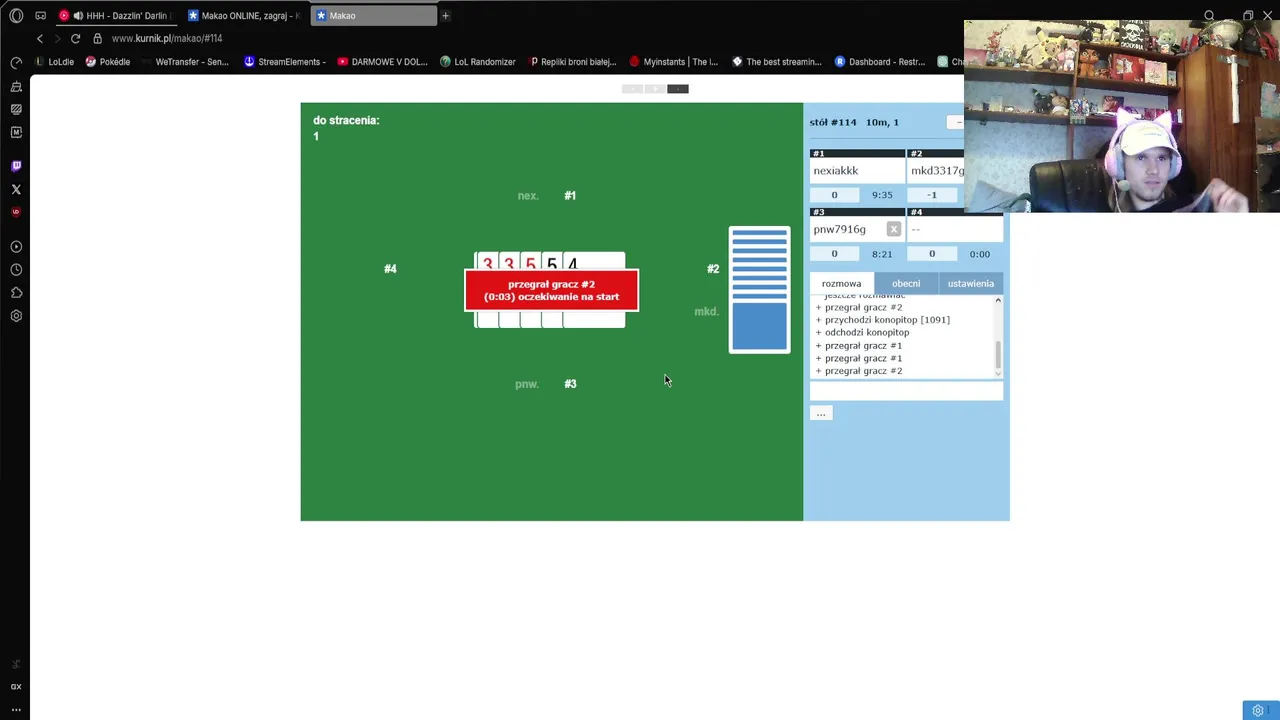Click the first small grey button above table
The width and height of the screenshot is (1280, 720).
(632, 89)
